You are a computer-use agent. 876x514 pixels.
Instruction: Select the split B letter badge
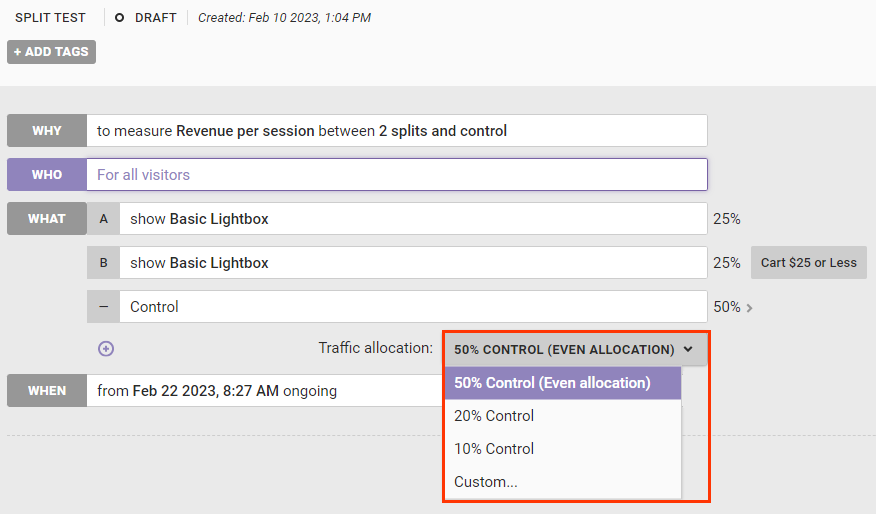point(103,263)
